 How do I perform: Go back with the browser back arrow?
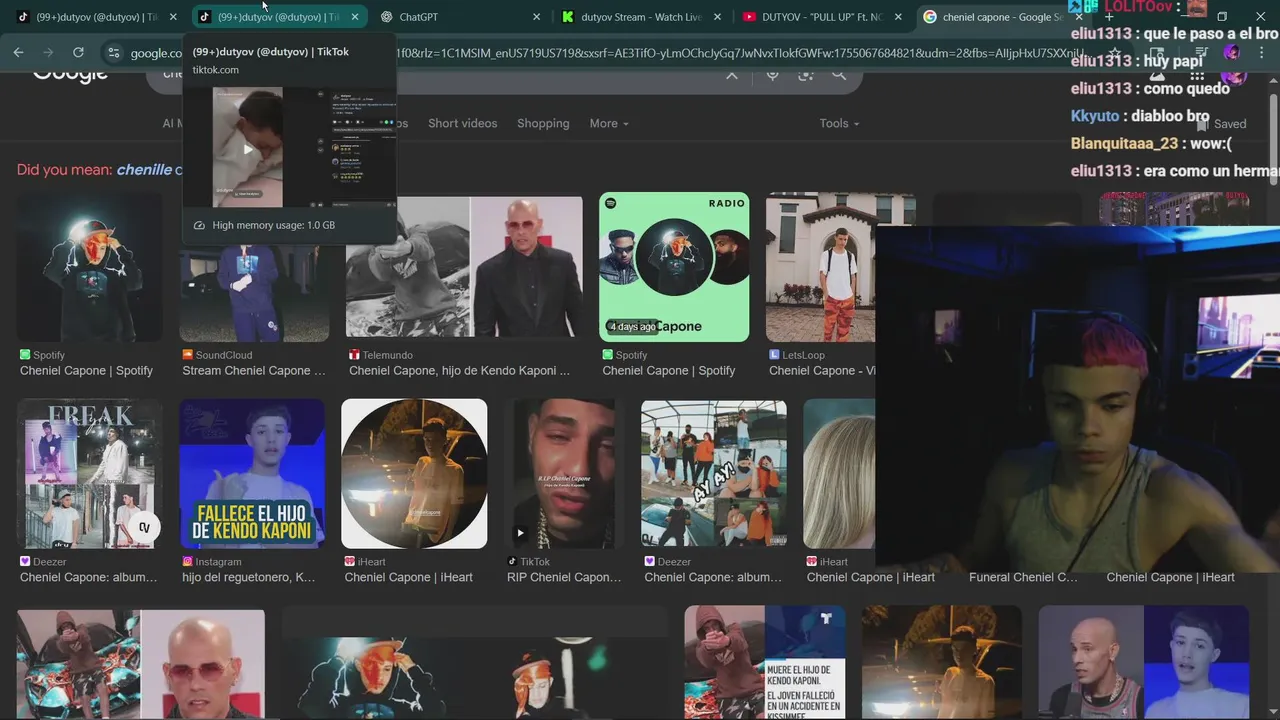coord(19,52)
